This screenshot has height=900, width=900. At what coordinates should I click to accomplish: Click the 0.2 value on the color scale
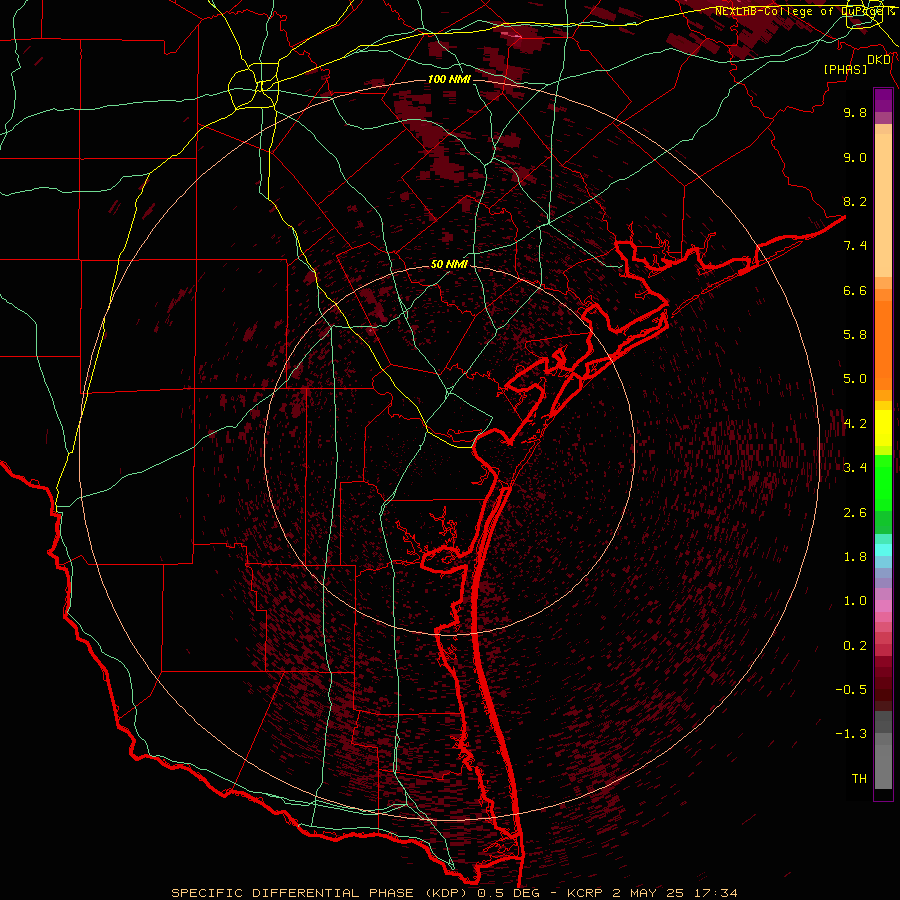[x=855, y=646]
